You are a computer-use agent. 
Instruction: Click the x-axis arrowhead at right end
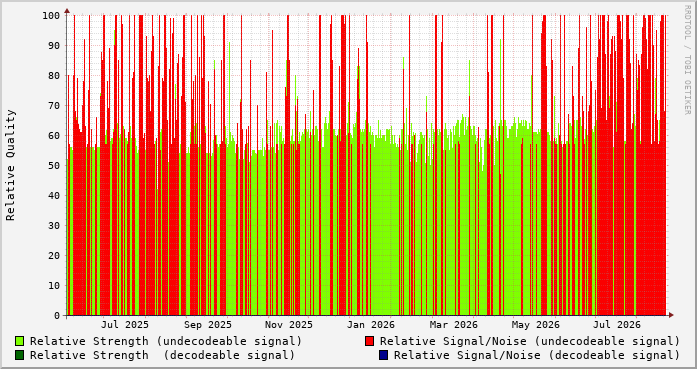(x=671, y=315)
